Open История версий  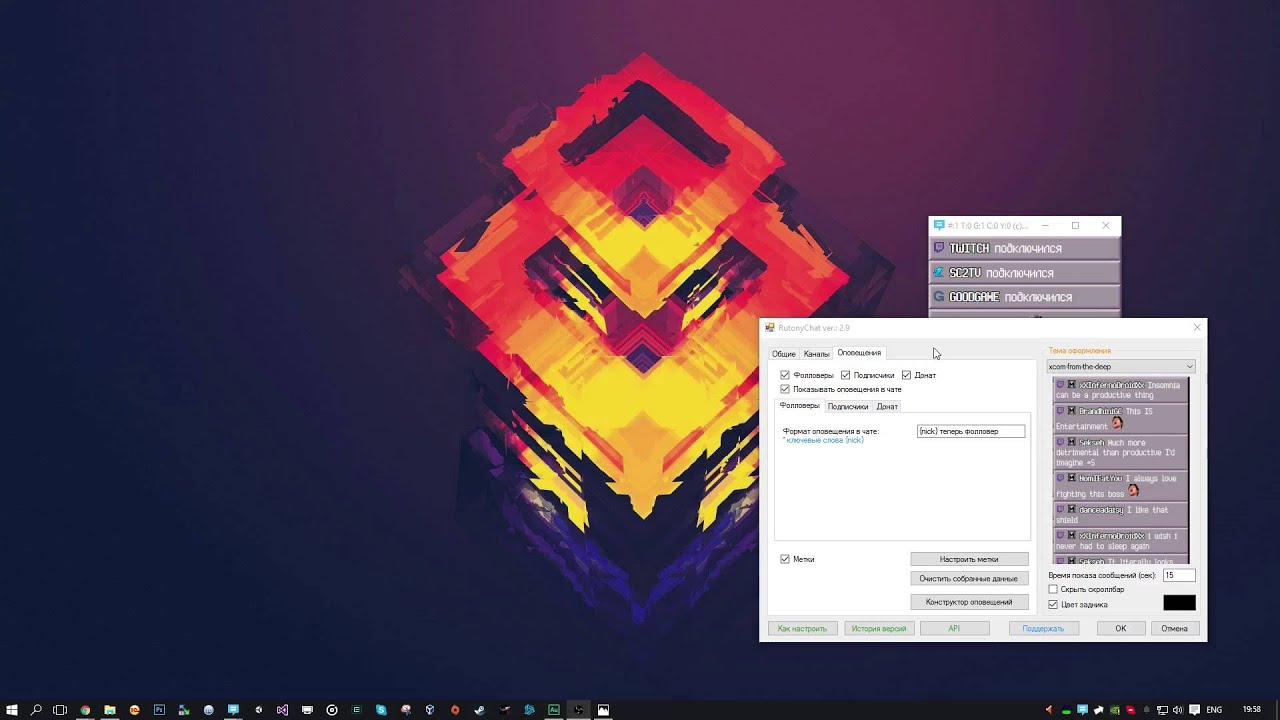[x=879, y=629]
